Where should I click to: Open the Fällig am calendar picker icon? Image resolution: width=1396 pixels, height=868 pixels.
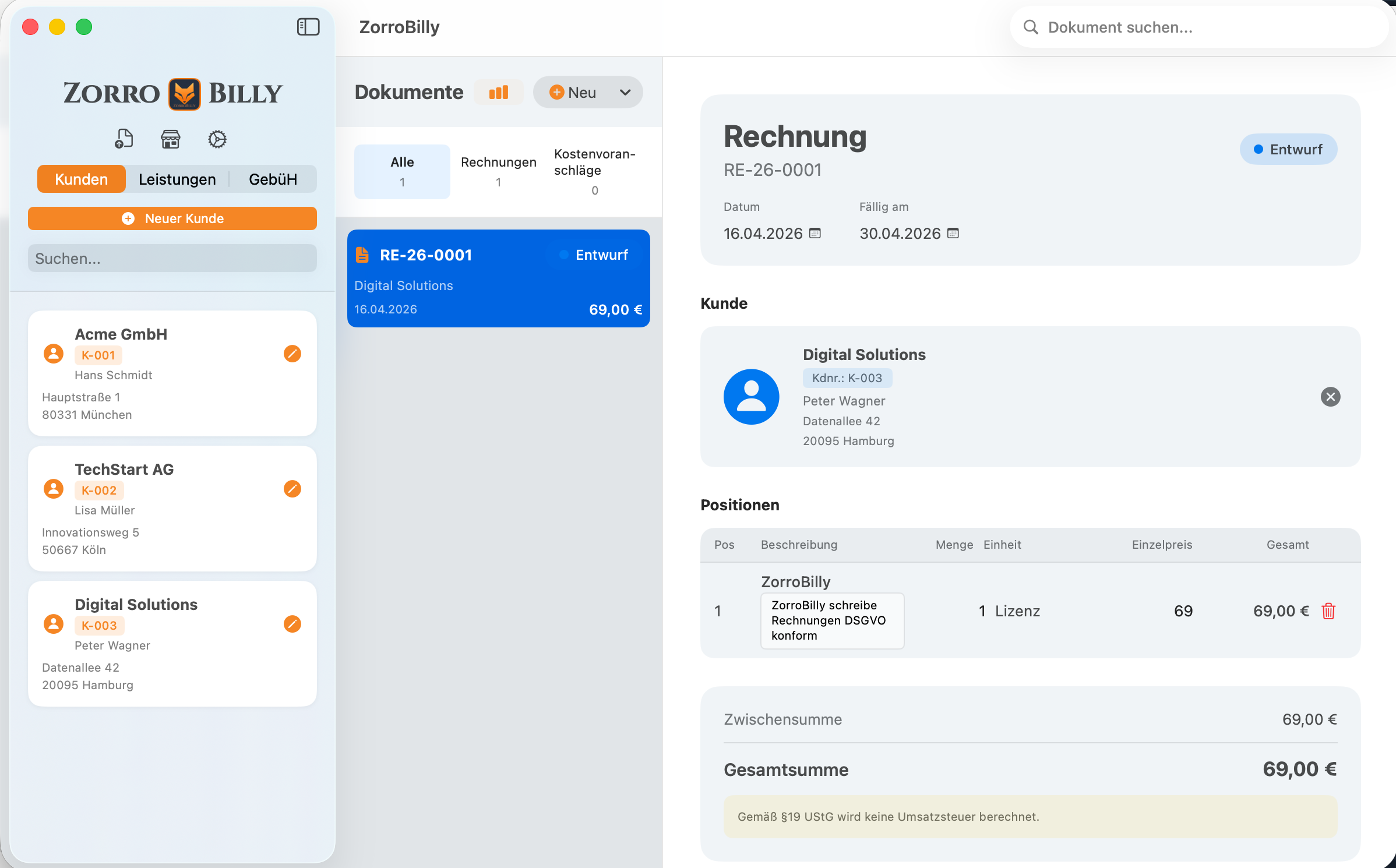(x=953, y=234)
